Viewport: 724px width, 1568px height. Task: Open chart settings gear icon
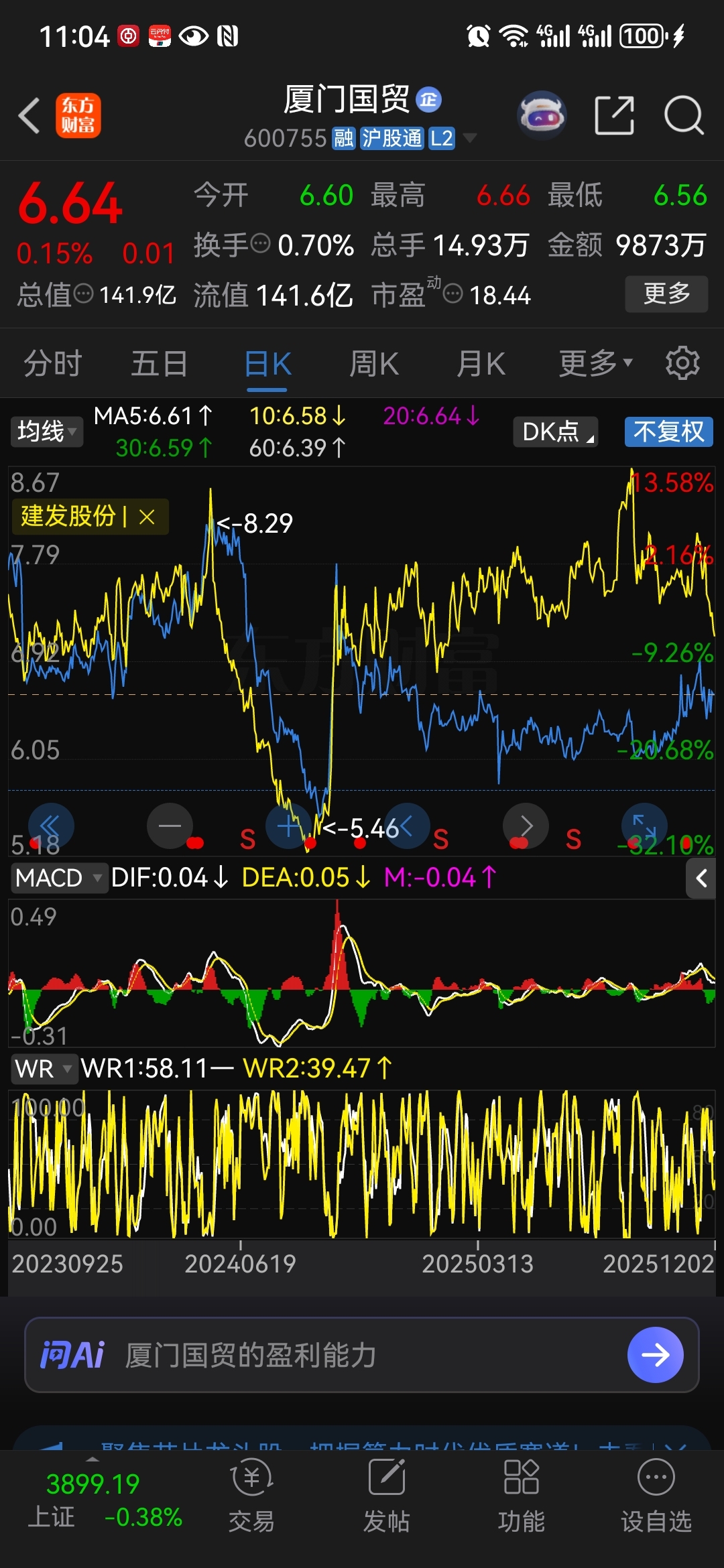click(x=682, y=363)
